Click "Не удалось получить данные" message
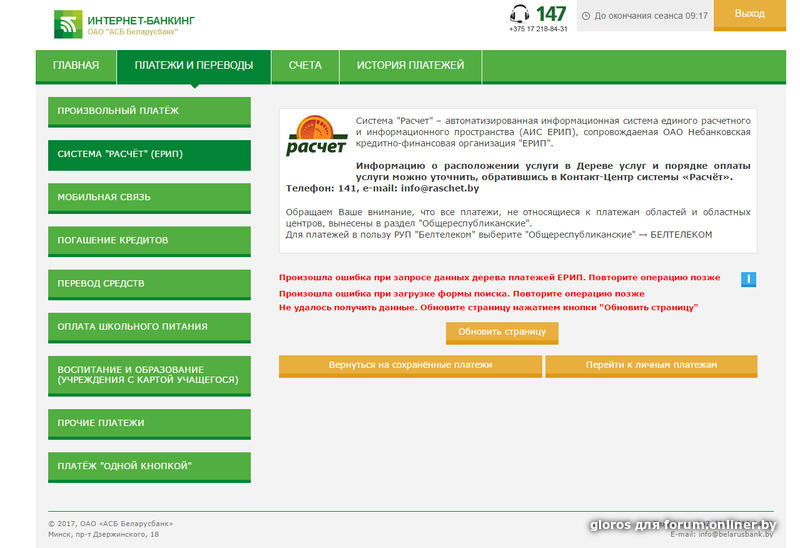 pos(488,308)
